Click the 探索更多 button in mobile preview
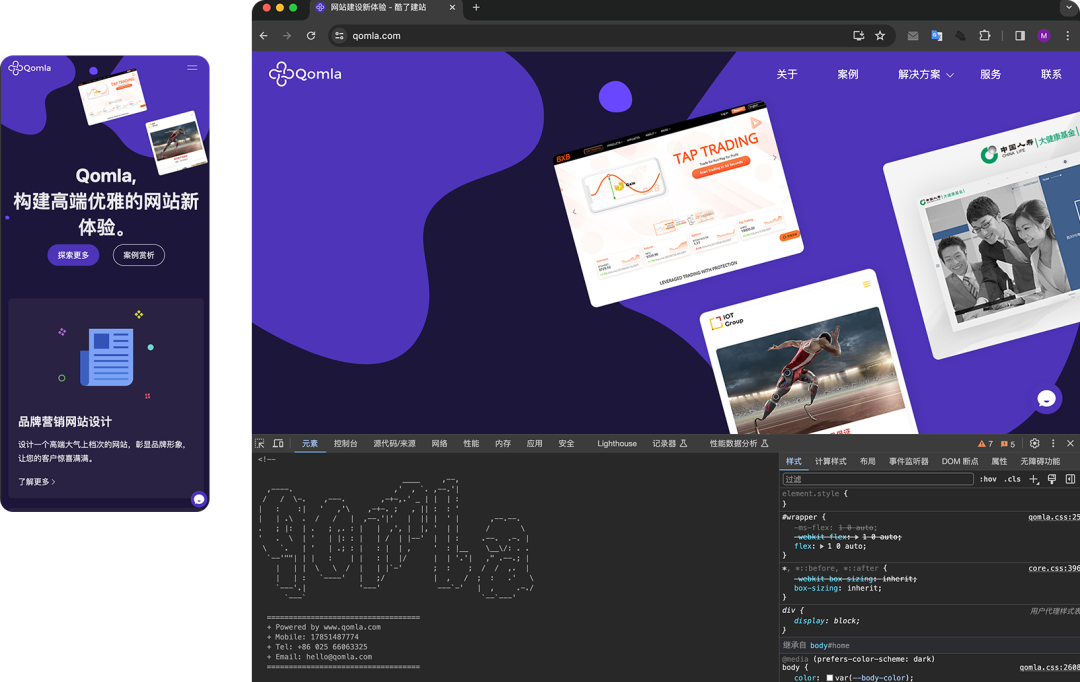The image size is (1080, 682). point(73,255)
